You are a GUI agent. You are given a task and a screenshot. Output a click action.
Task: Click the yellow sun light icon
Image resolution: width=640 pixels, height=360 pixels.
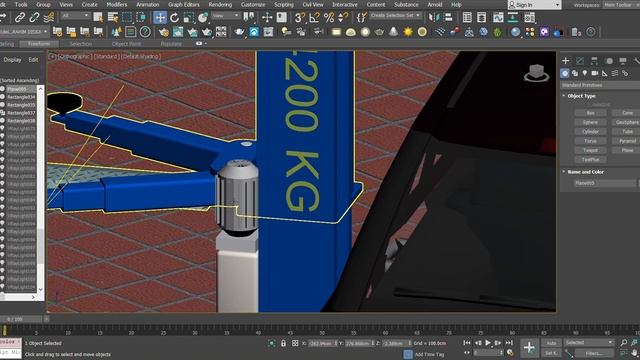(408, 32)
